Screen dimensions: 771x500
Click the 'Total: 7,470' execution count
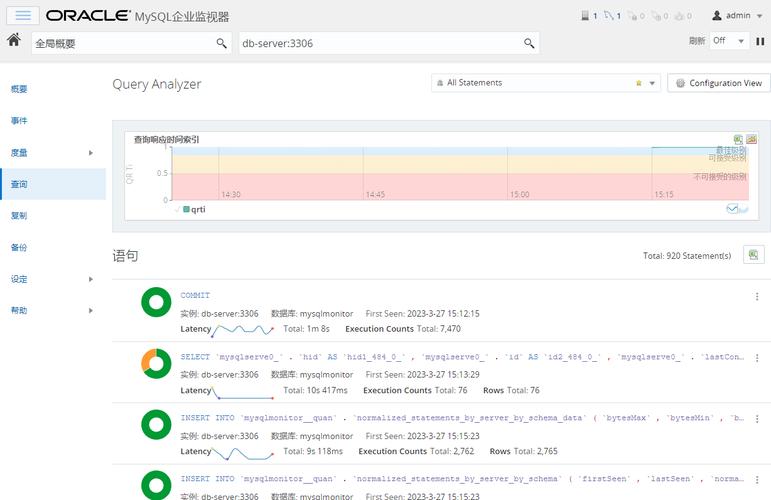(439, 329)
